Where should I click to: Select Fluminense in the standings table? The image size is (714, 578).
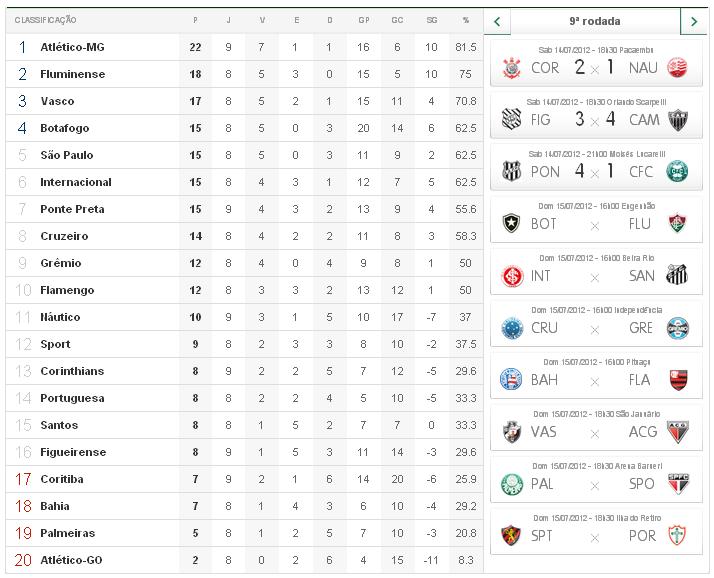[x=72, y=74]
